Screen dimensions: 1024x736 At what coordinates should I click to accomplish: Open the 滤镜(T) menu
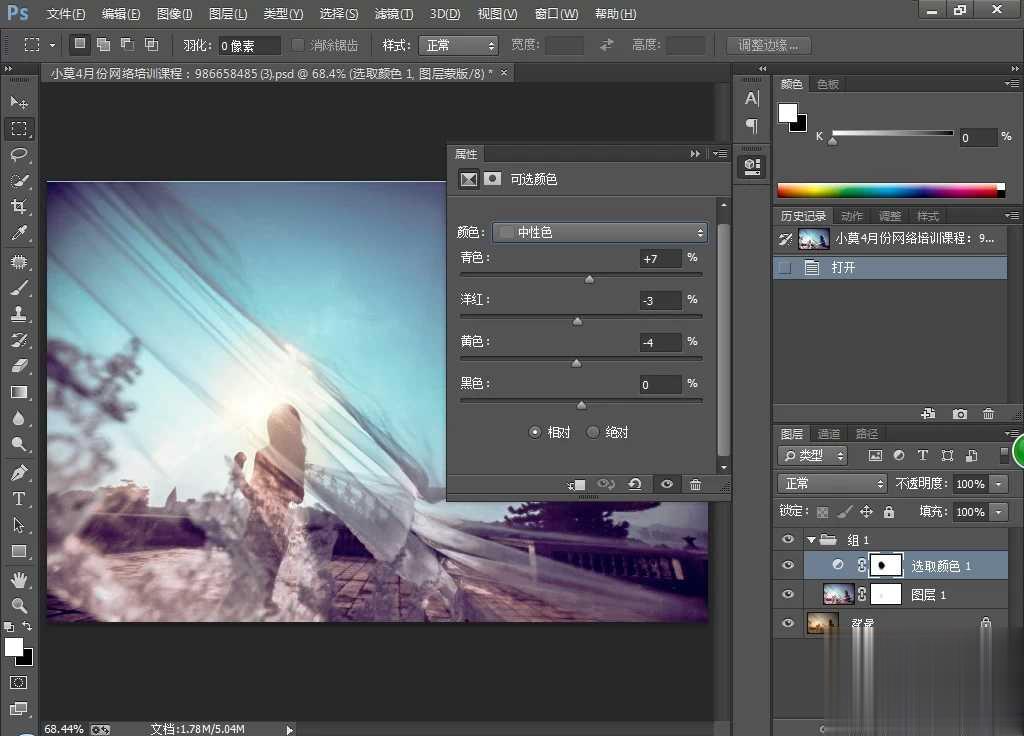pos(393,14)
